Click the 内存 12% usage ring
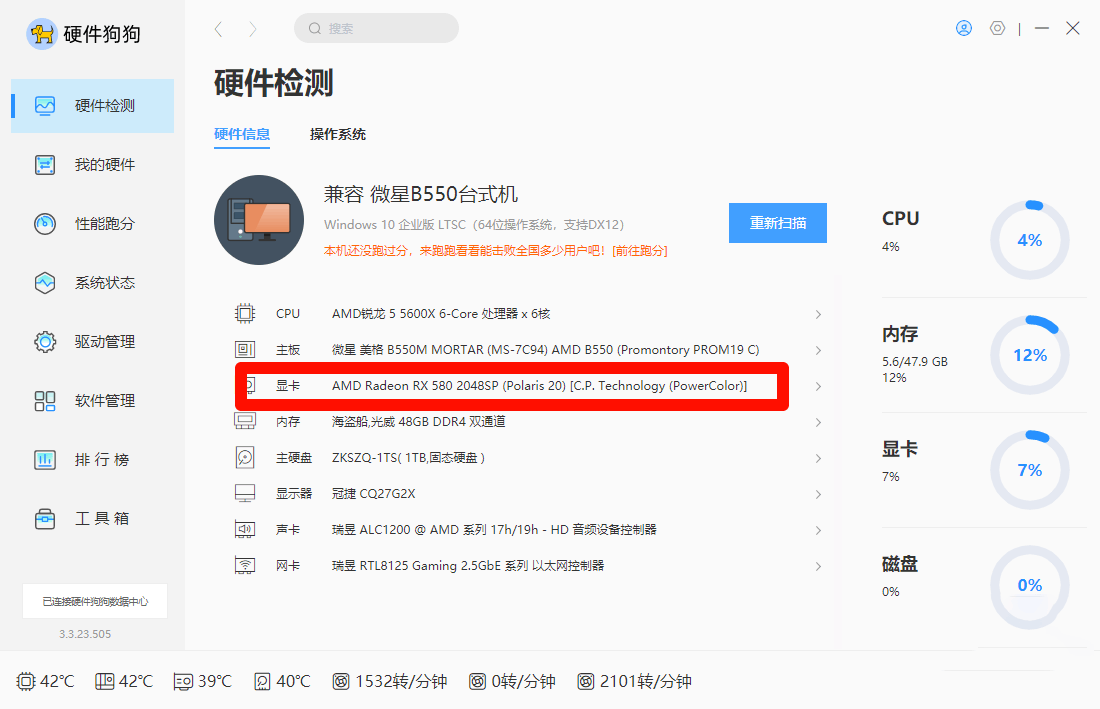The height and width of the screenshot is (709, 1100). click(x=1030, y=356)
